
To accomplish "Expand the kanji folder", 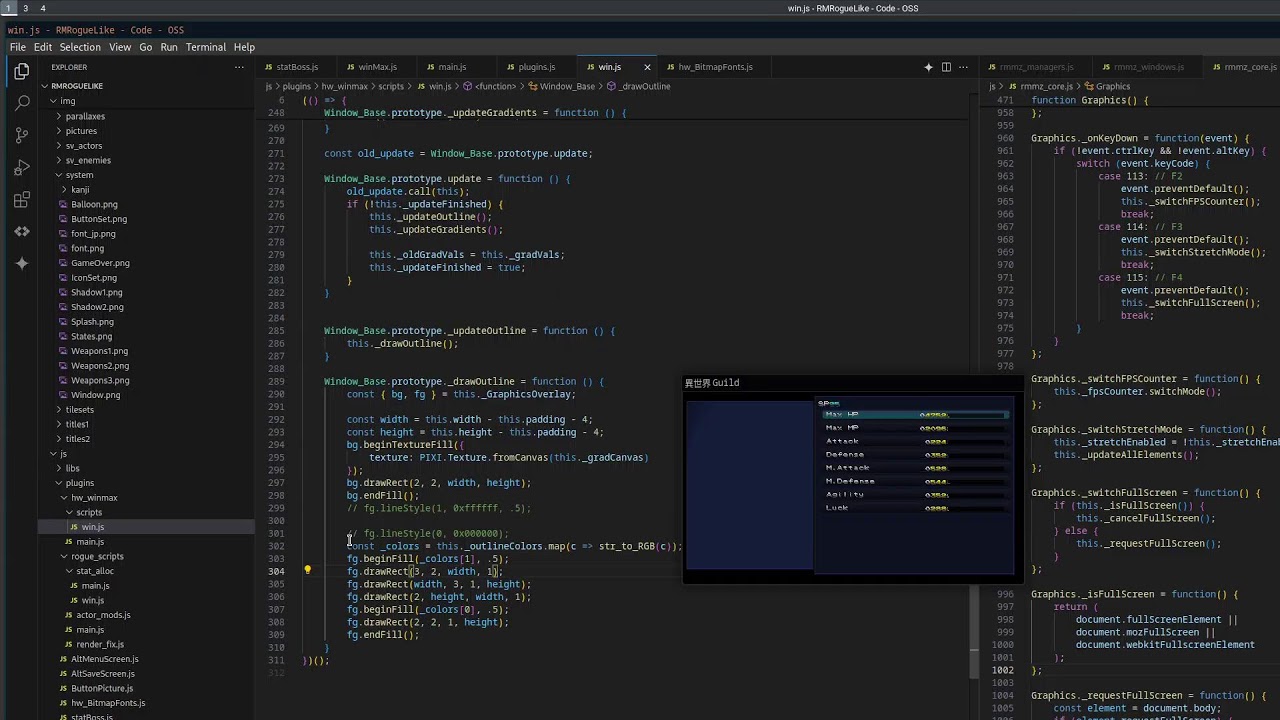I will click(80, 190).
